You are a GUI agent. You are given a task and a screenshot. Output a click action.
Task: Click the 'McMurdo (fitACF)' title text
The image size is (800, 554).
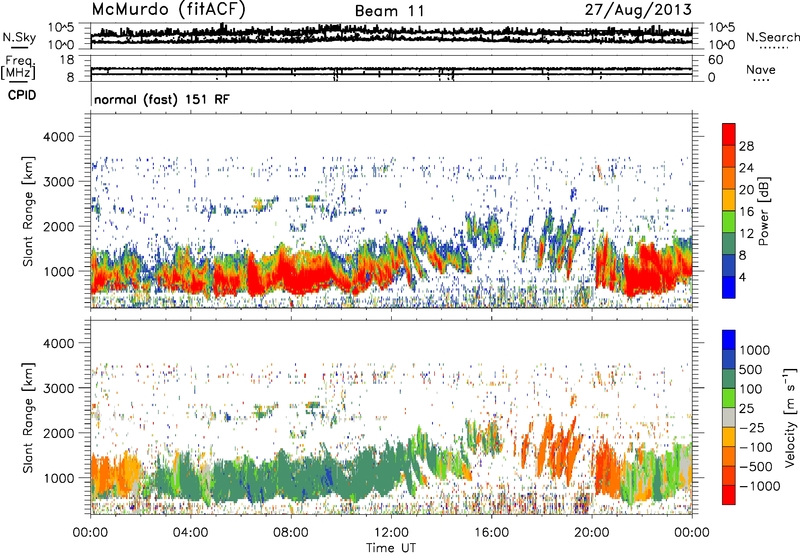point(168,9)
